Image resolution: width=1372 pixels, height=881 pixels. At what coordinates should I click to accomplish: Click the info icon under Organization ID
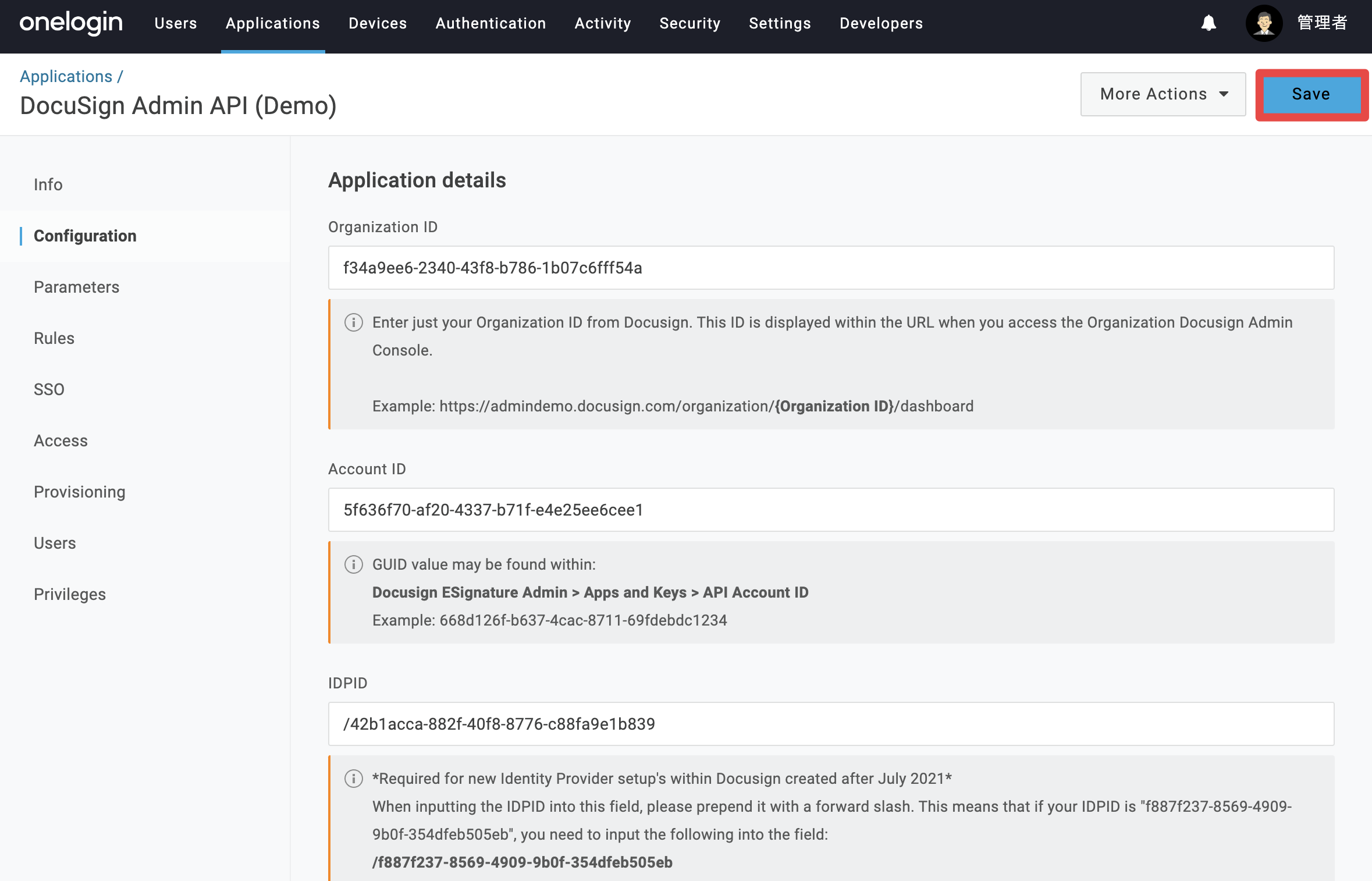pyautogui.click(x=354, y=322)
